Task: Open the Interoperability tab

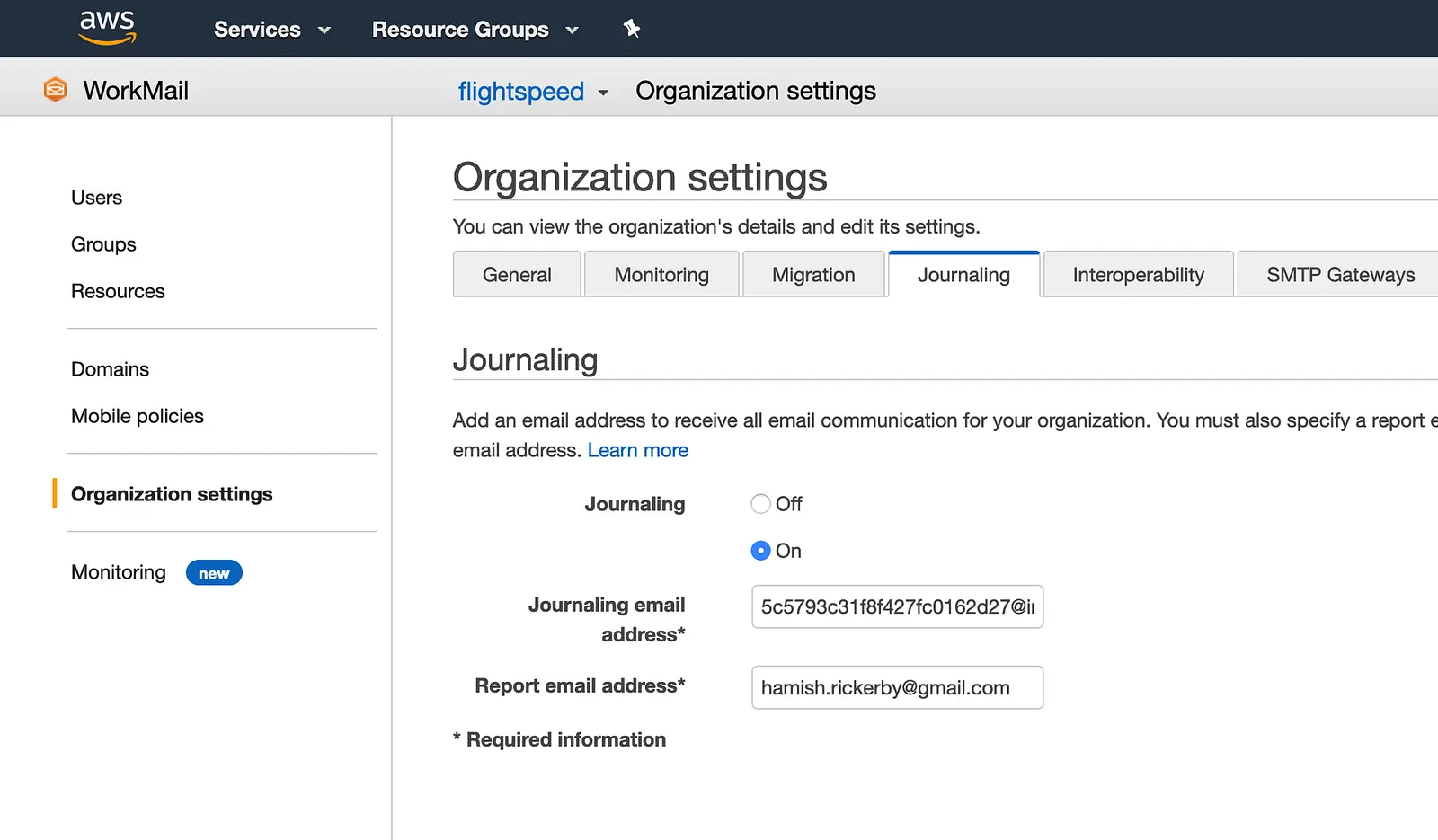Action: click(1138, 274)
